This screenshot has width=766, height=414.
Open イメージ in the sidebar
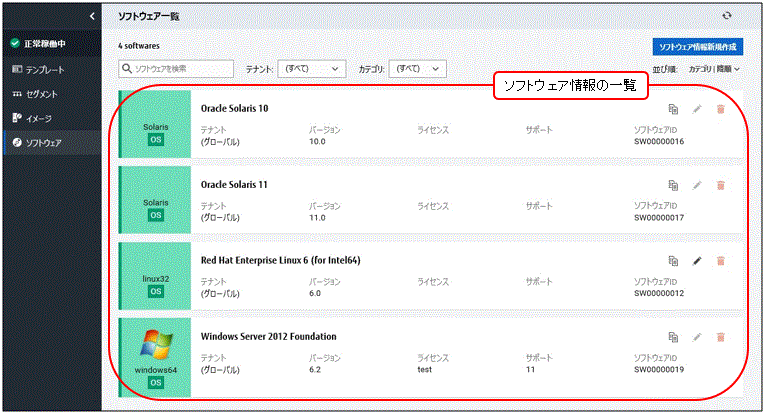point(52,118)
